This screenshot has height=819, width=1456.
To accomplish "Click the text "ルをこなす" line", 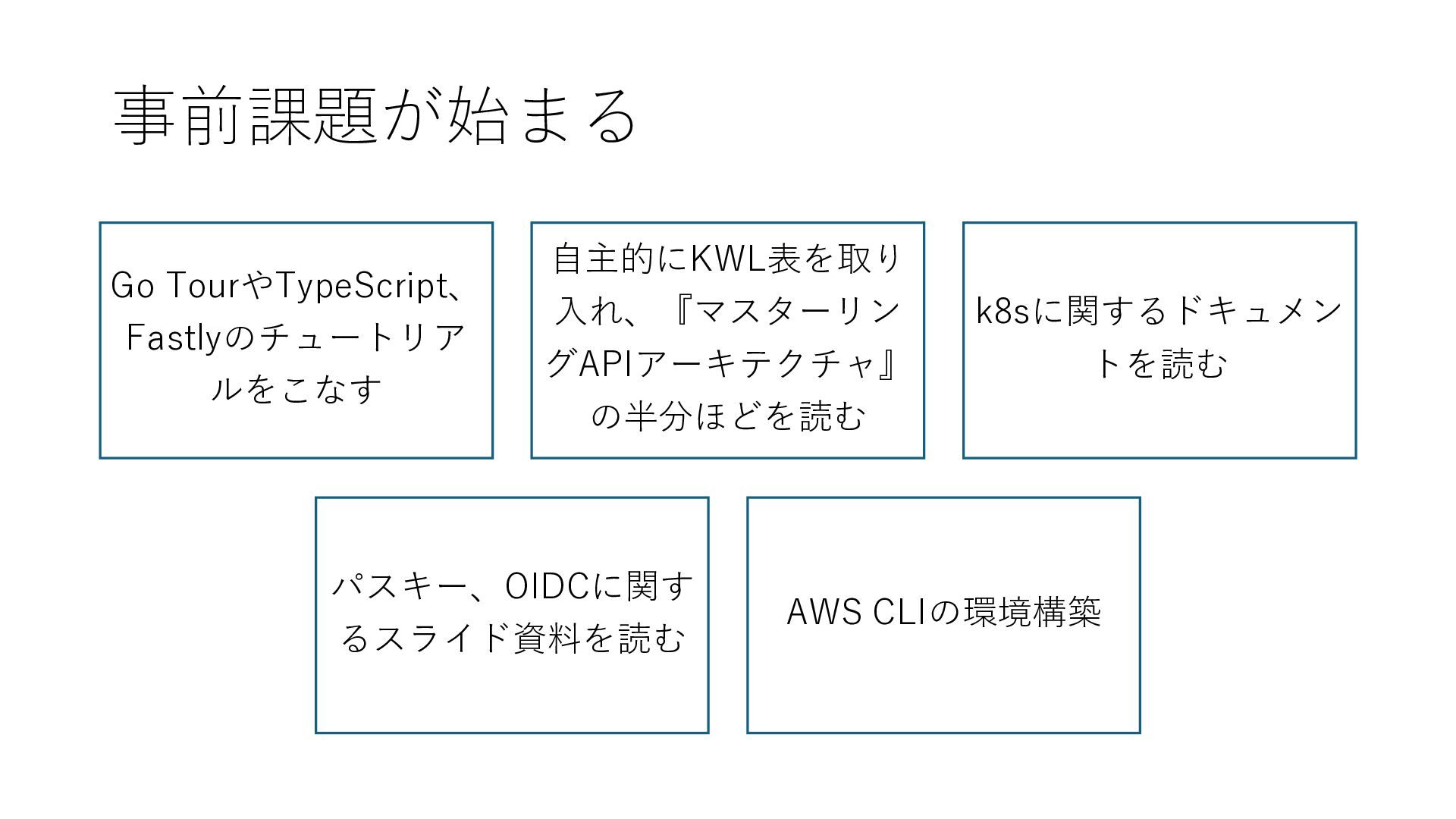I will point(297,390).
